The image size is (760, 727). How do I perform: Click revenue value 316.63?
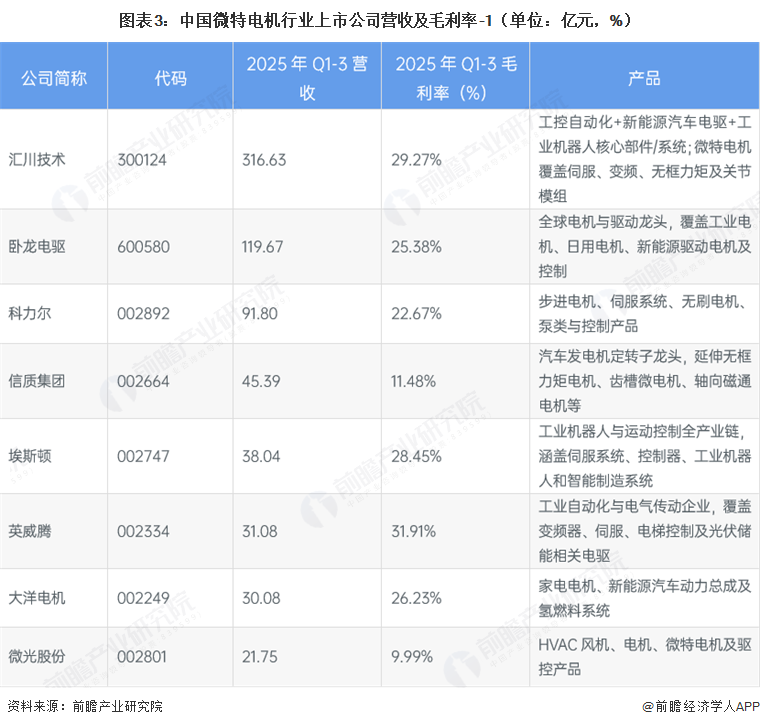click(x=264, y=159)
